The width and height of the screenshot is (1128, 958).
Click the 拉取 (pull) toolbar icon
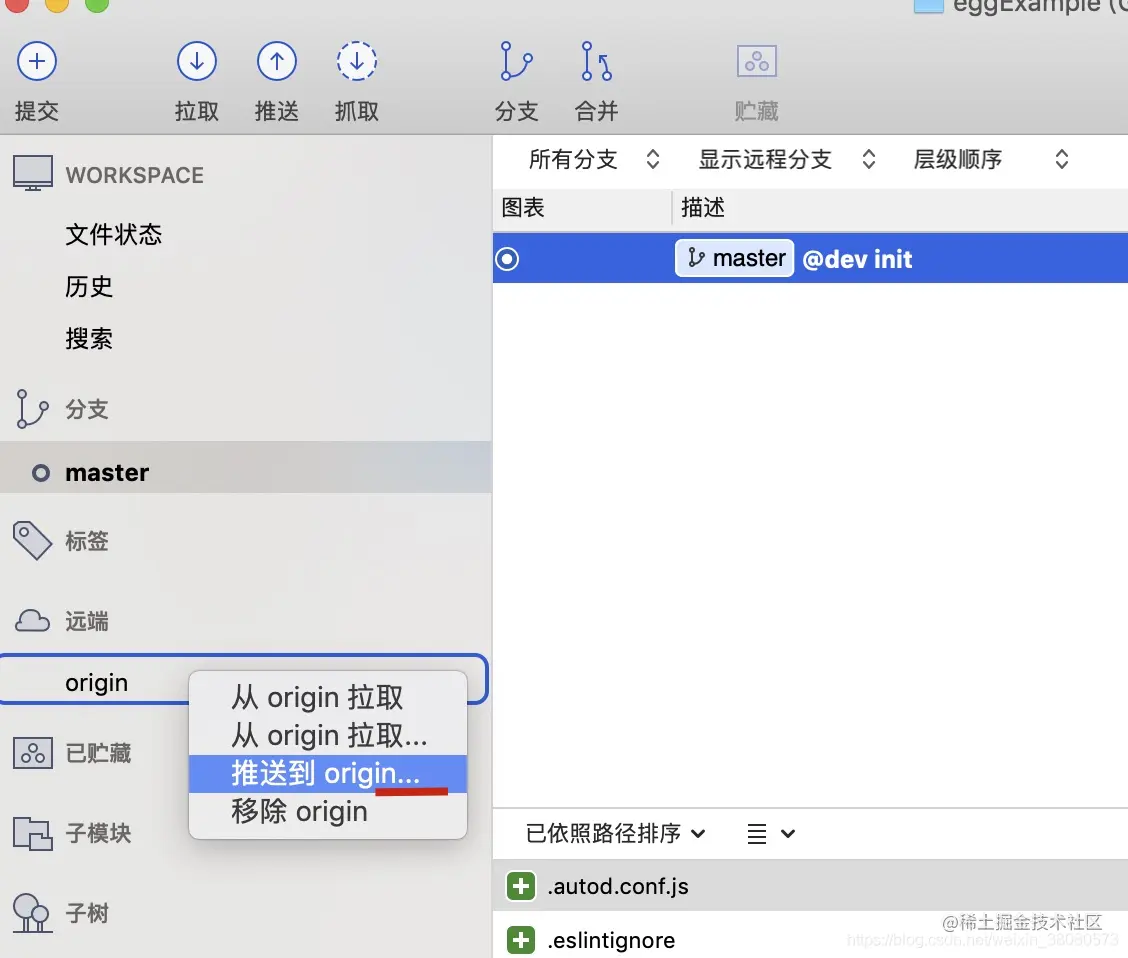pos(197,61)
